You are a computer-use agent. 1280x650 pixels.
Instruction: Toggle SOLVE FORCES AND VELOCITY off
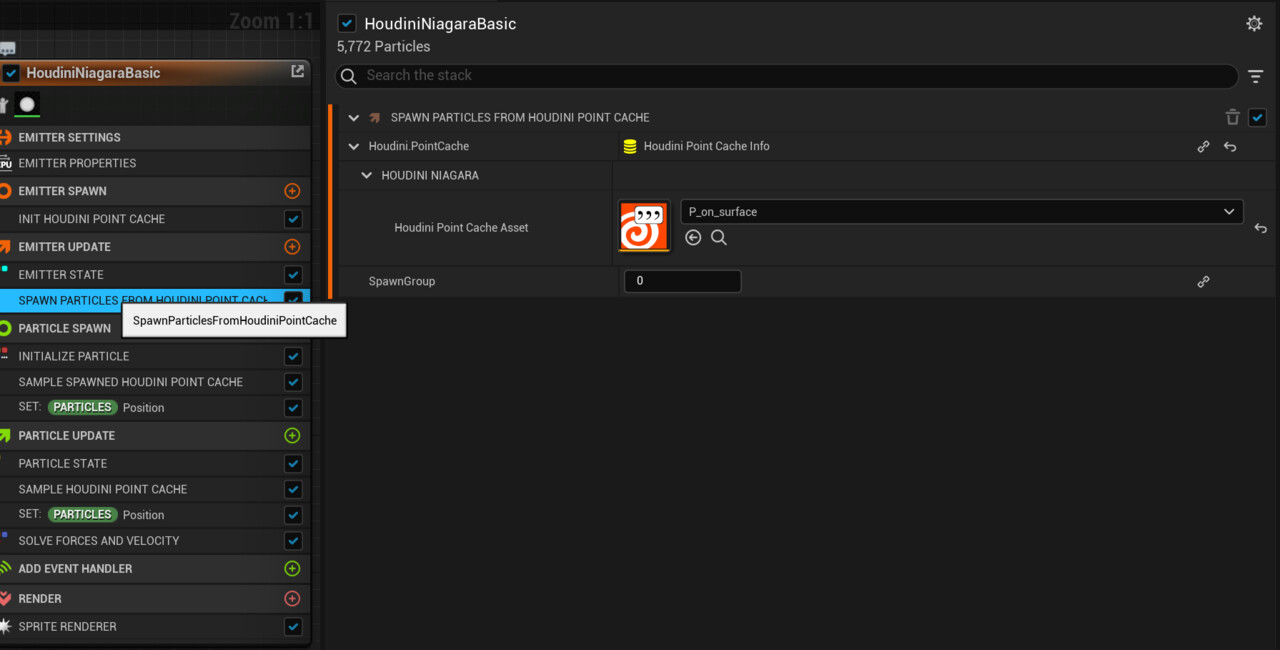pyautogui.click(x=293, y=540)
